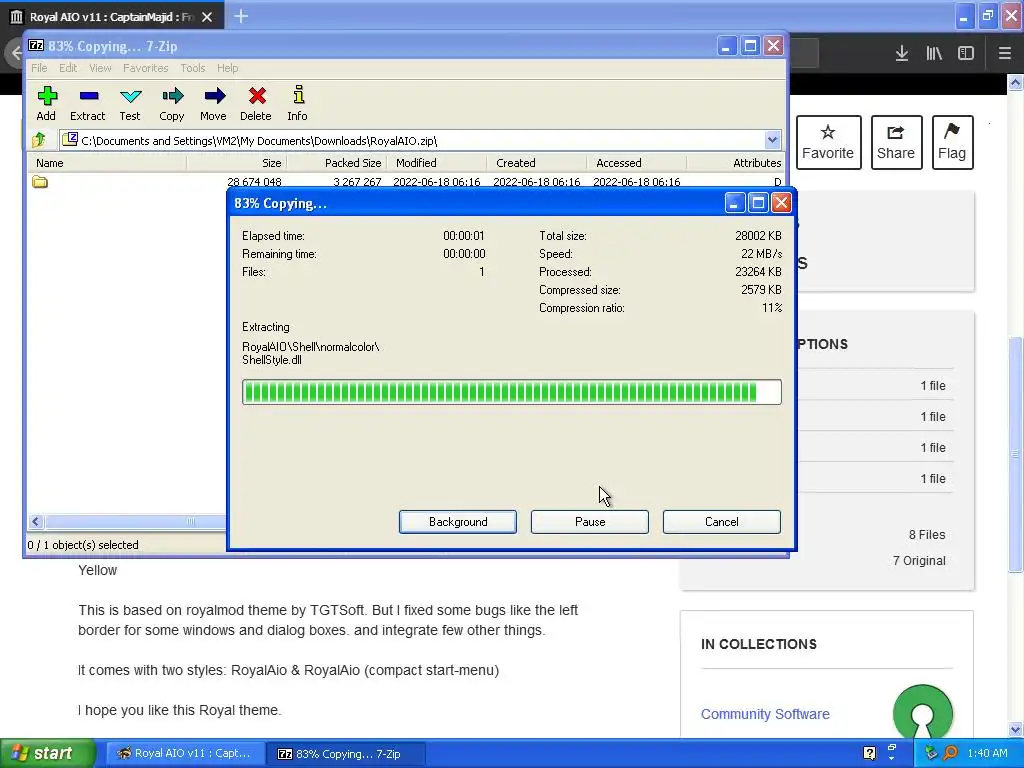
Task: Click the Background button in the copying dialog
Action: tap(458, 522)
